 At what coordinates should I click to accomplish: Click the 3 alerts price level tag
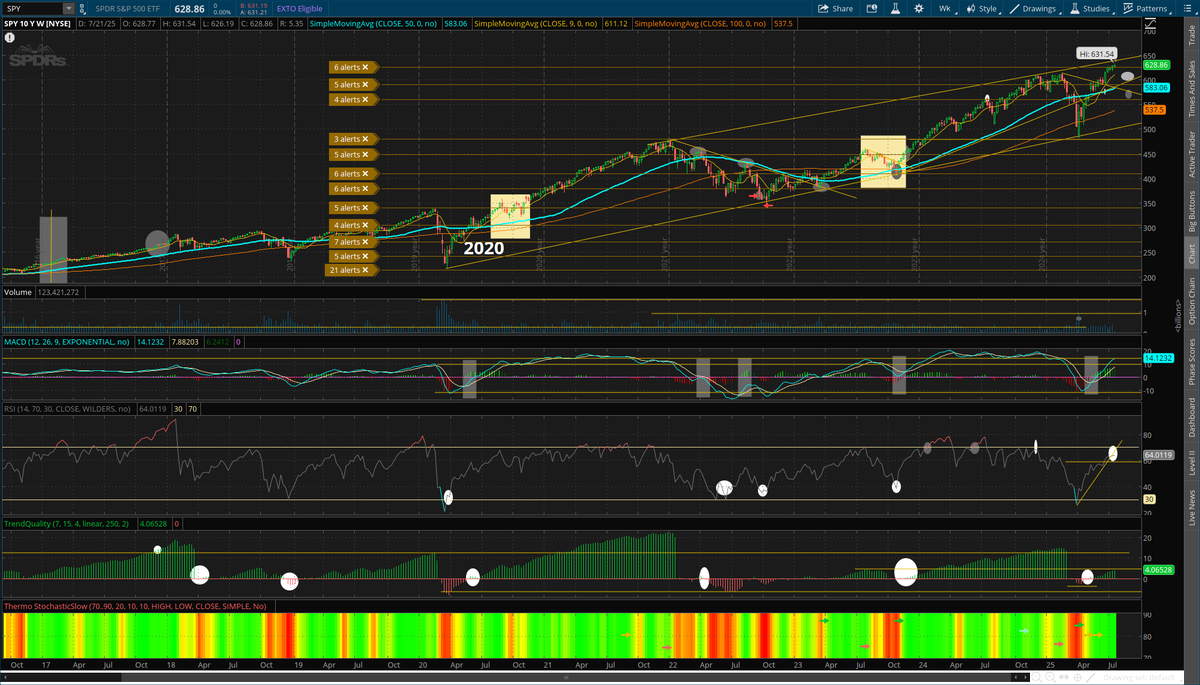[354, 139]
